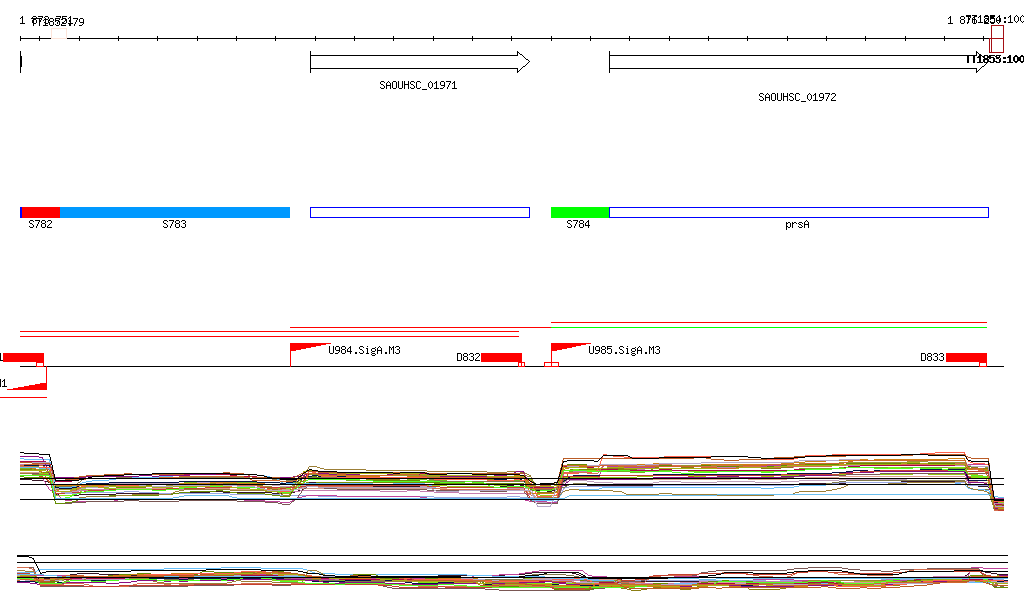Click the green S784 segment bar
This screenshot has width=1024, height=611.
coord(580,212)
